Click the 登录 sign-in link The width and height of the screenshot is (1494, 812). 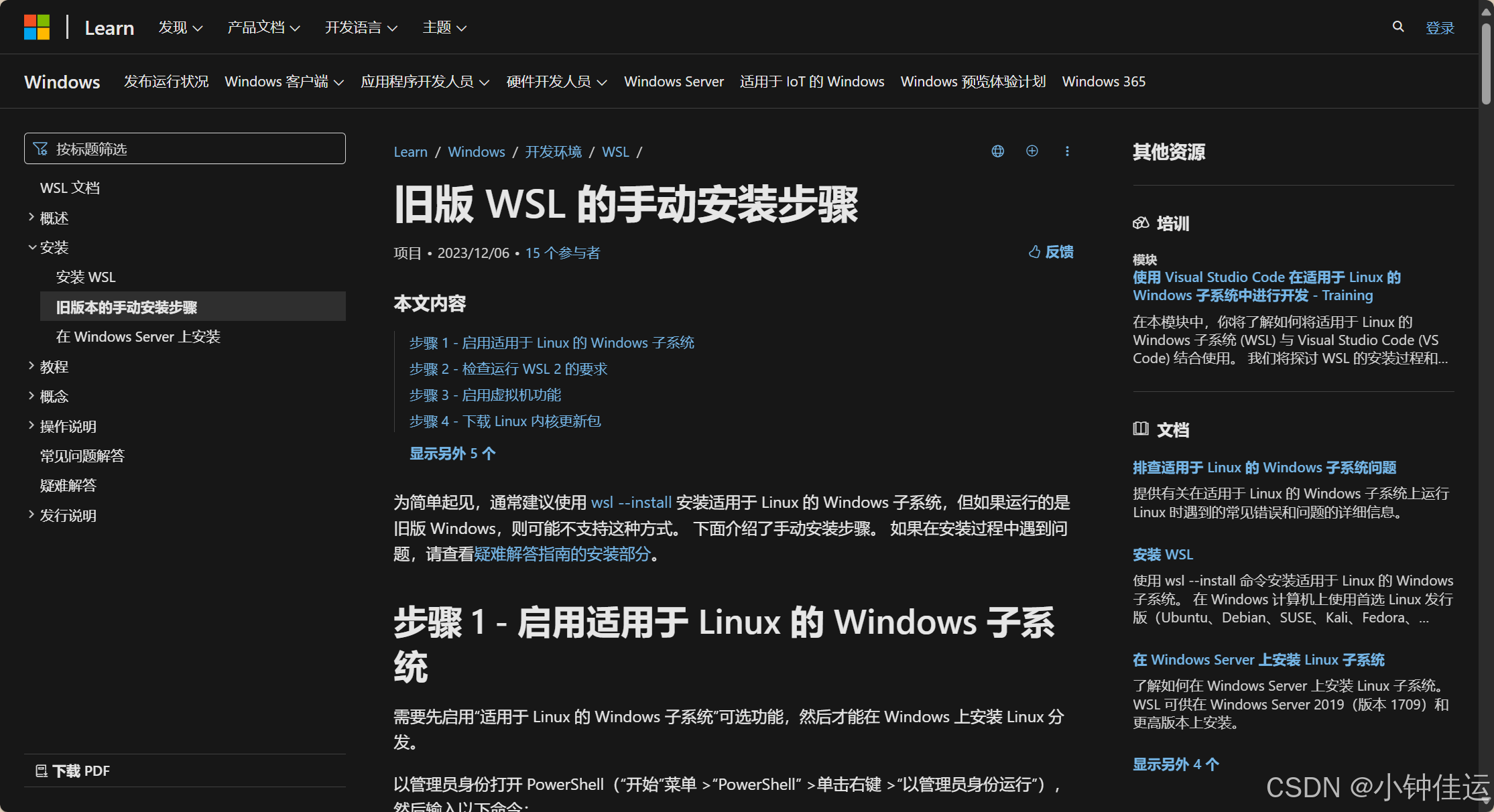point(1440,27)
